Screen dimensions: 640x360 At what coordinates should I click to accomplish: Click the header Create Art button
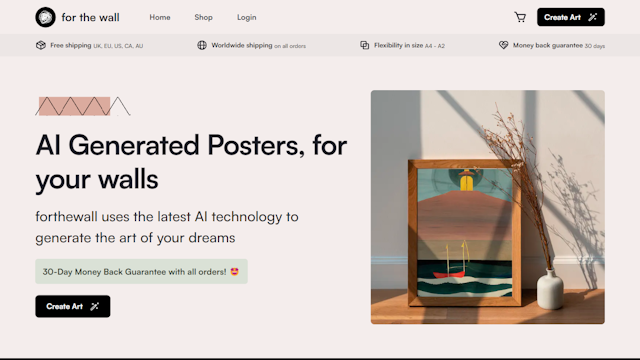(571, 17)
